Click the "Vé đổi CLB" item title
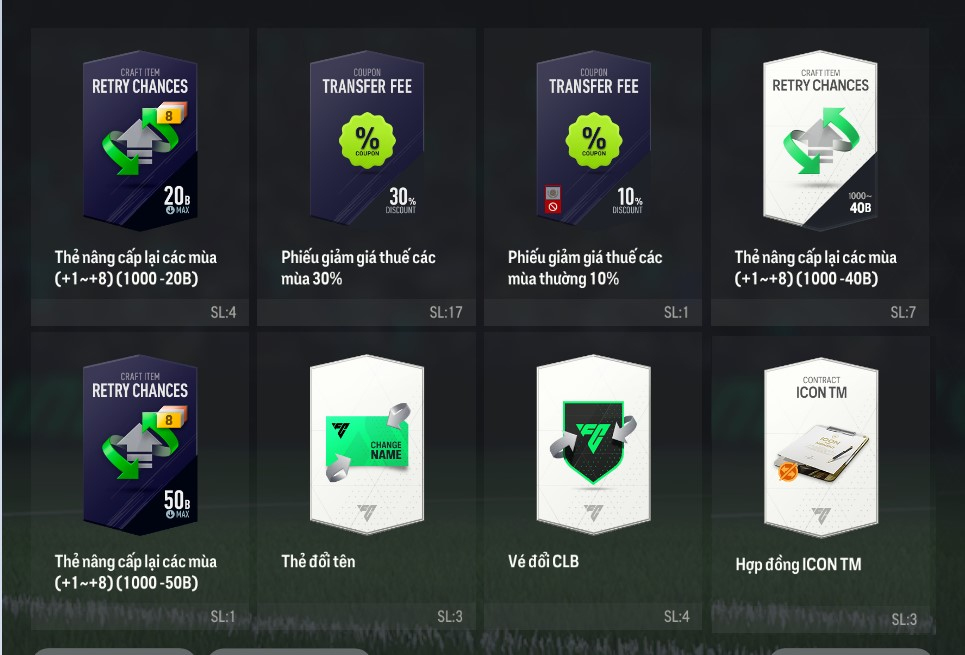This screenshot has height=655, width=965. click(x=543, y=561)
